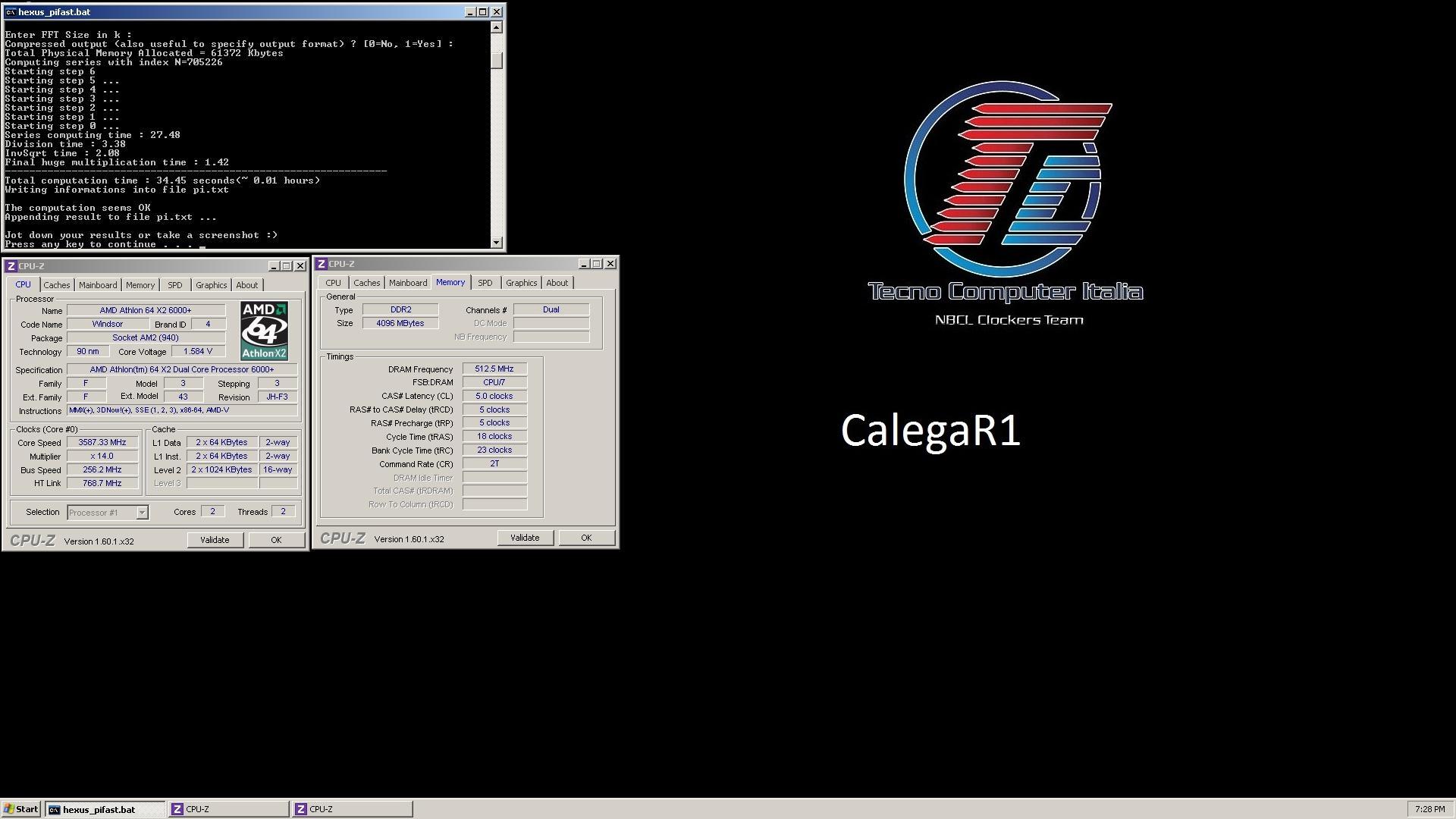Click console scrollbar down arrow
The image size is (1456, 819).
click(x=497, y=243)
